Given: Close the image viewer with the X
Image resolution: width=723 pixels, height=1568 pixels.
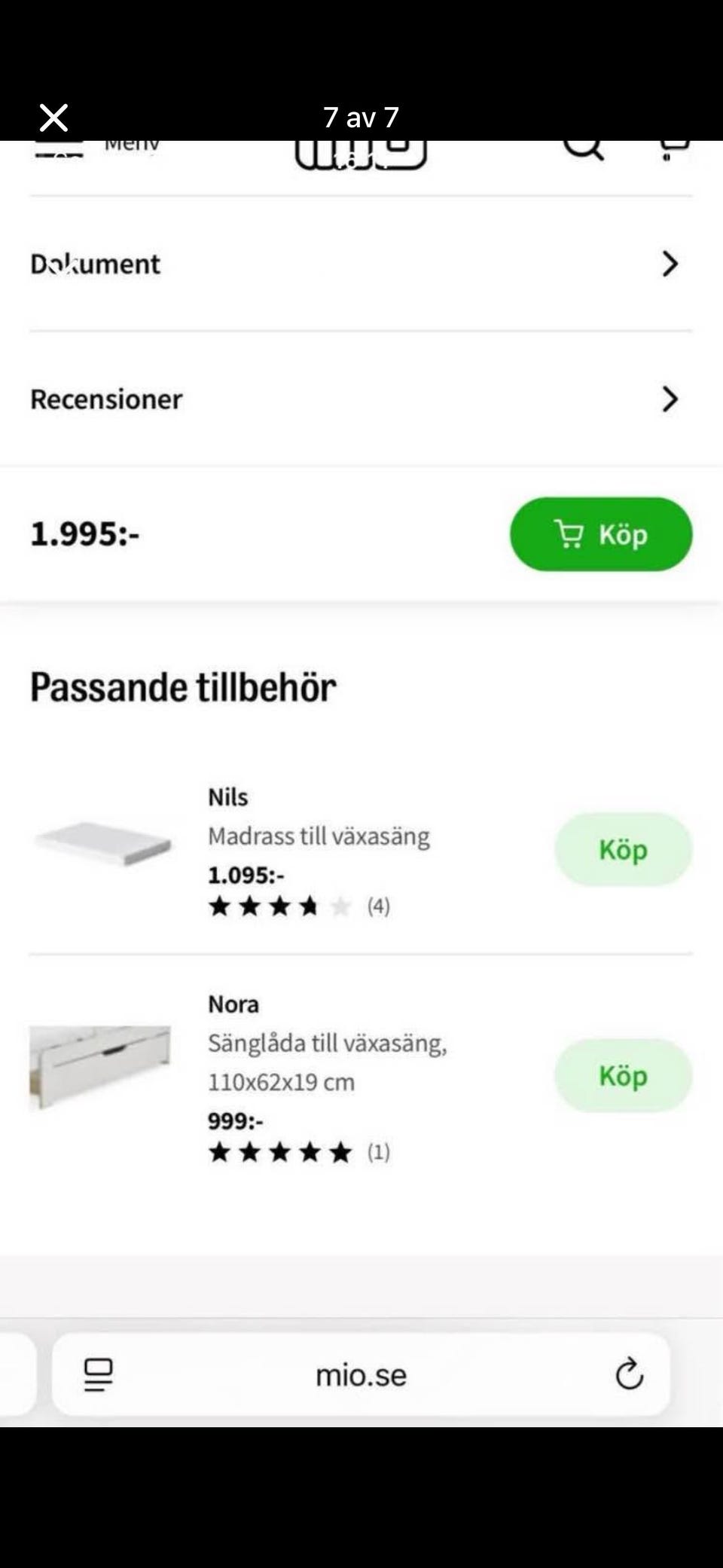Looking at the screenshot, I should 53,118.
